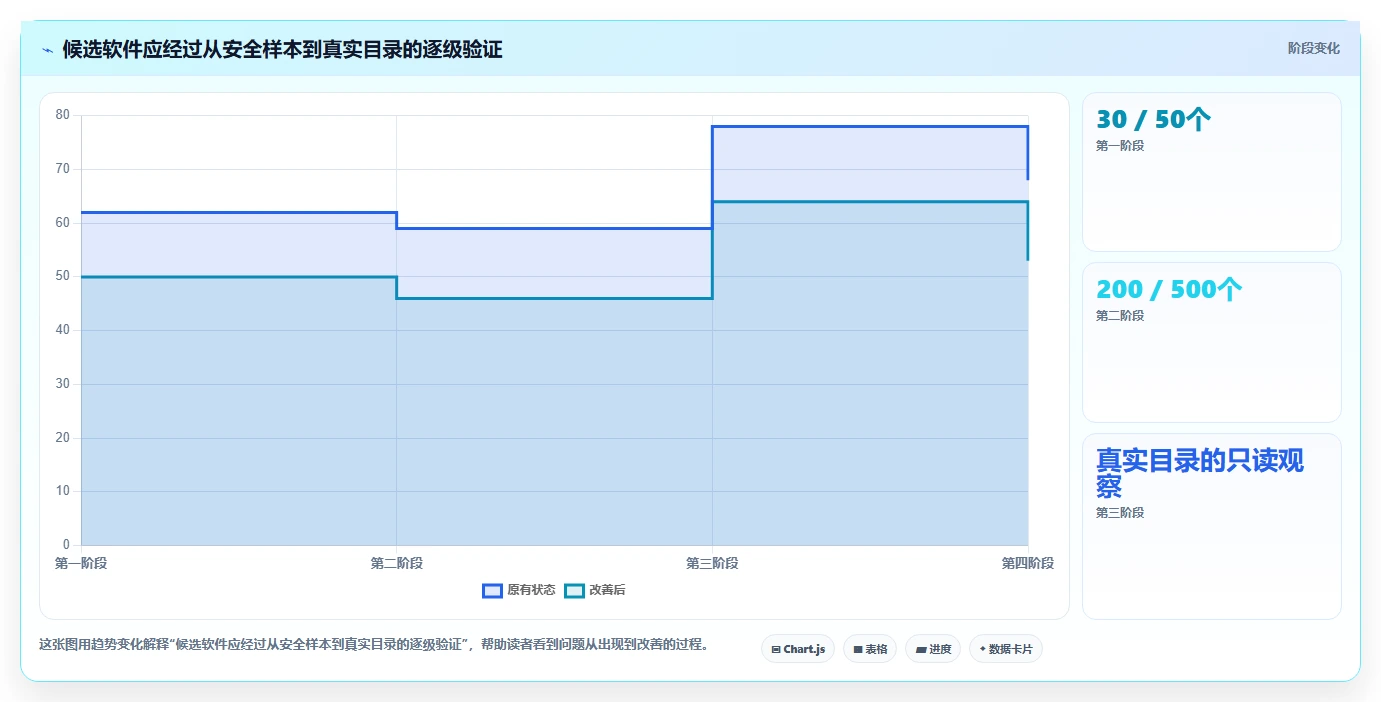The image size is (1381, 702).
Task: Click the lightning icon beside the header title
Action: (x=48, y=49)
